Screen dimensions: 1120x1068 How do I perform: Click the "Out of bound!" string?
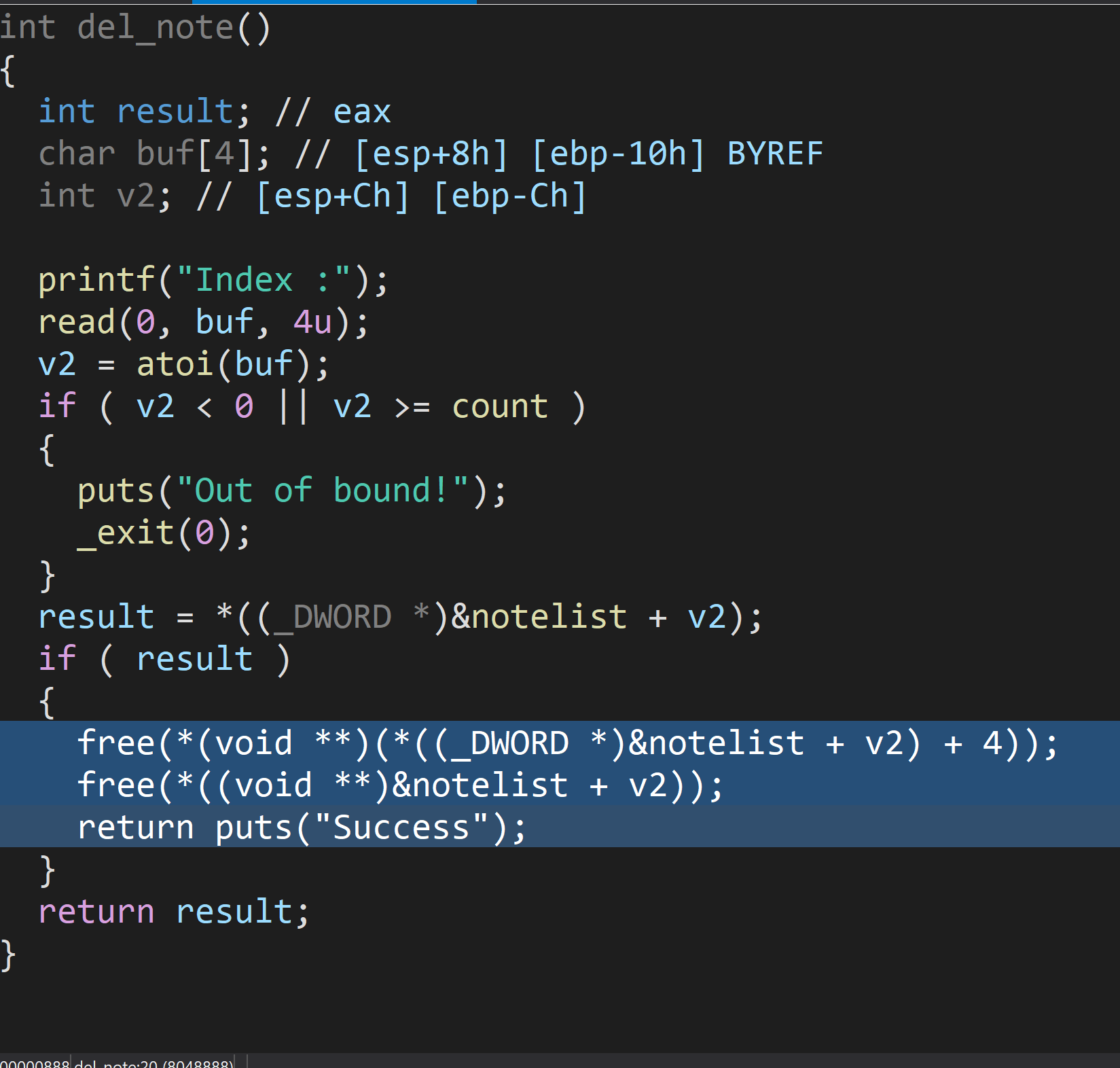(x=323, y=491)
